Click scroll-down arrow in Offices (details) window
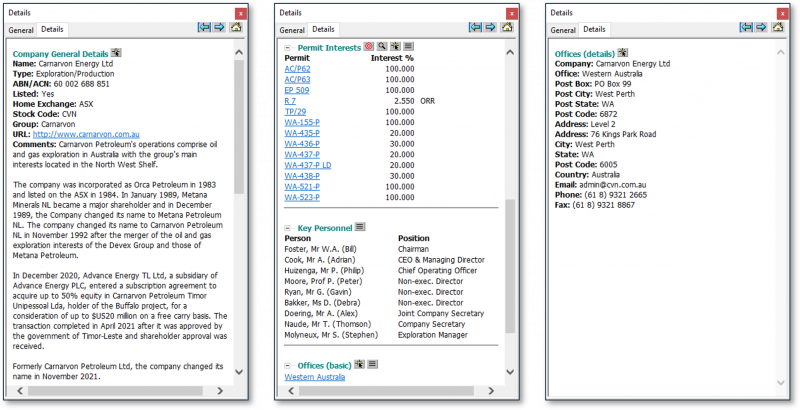This screenshot has height=410, width=800. point(781,382)
